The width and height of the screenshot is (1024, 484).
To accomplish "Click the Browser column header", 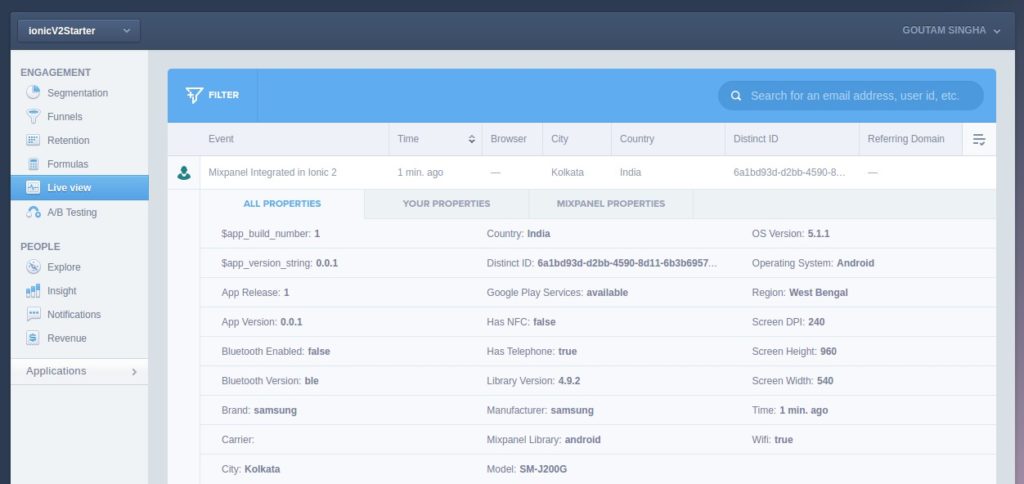I will coord(508,138).
